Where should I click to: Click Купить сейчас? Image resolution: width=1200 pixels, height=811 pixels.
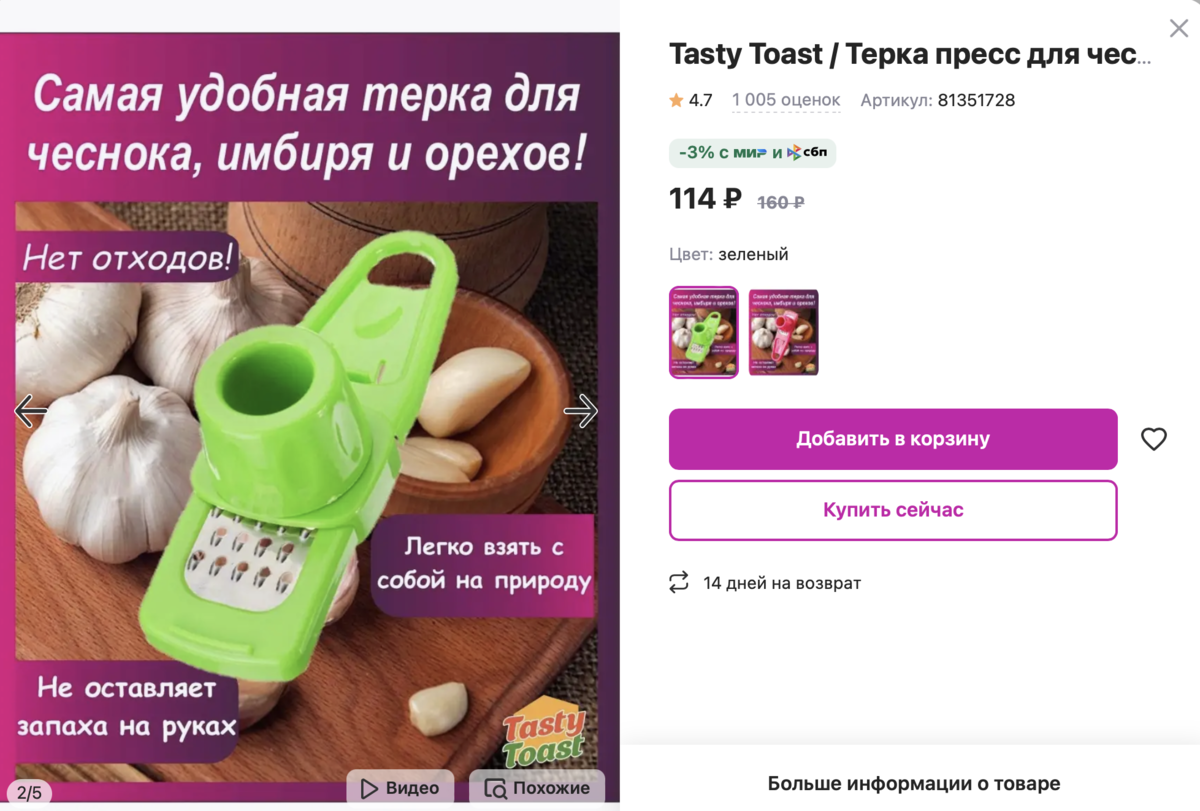(893, 510)
